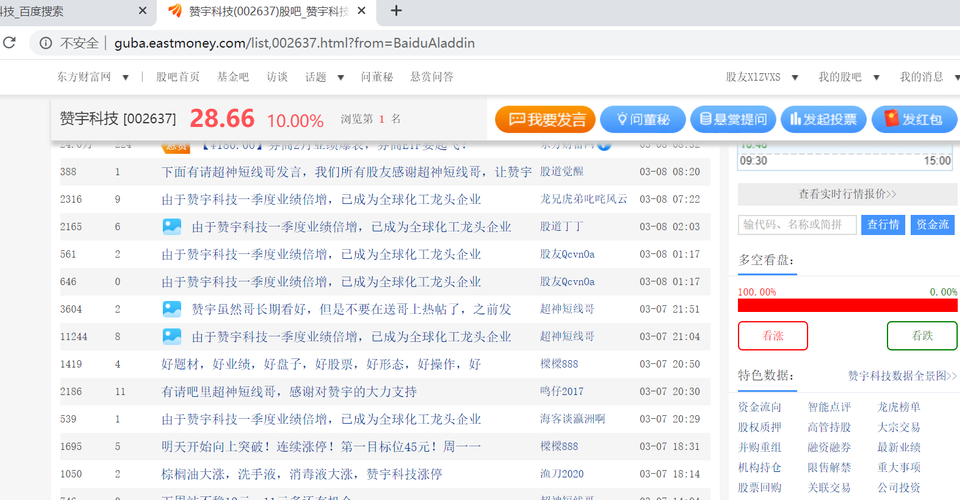960x500 pixels.
Task: Expand the 话题 dropdown arrow
Action: tap(340, 77)
